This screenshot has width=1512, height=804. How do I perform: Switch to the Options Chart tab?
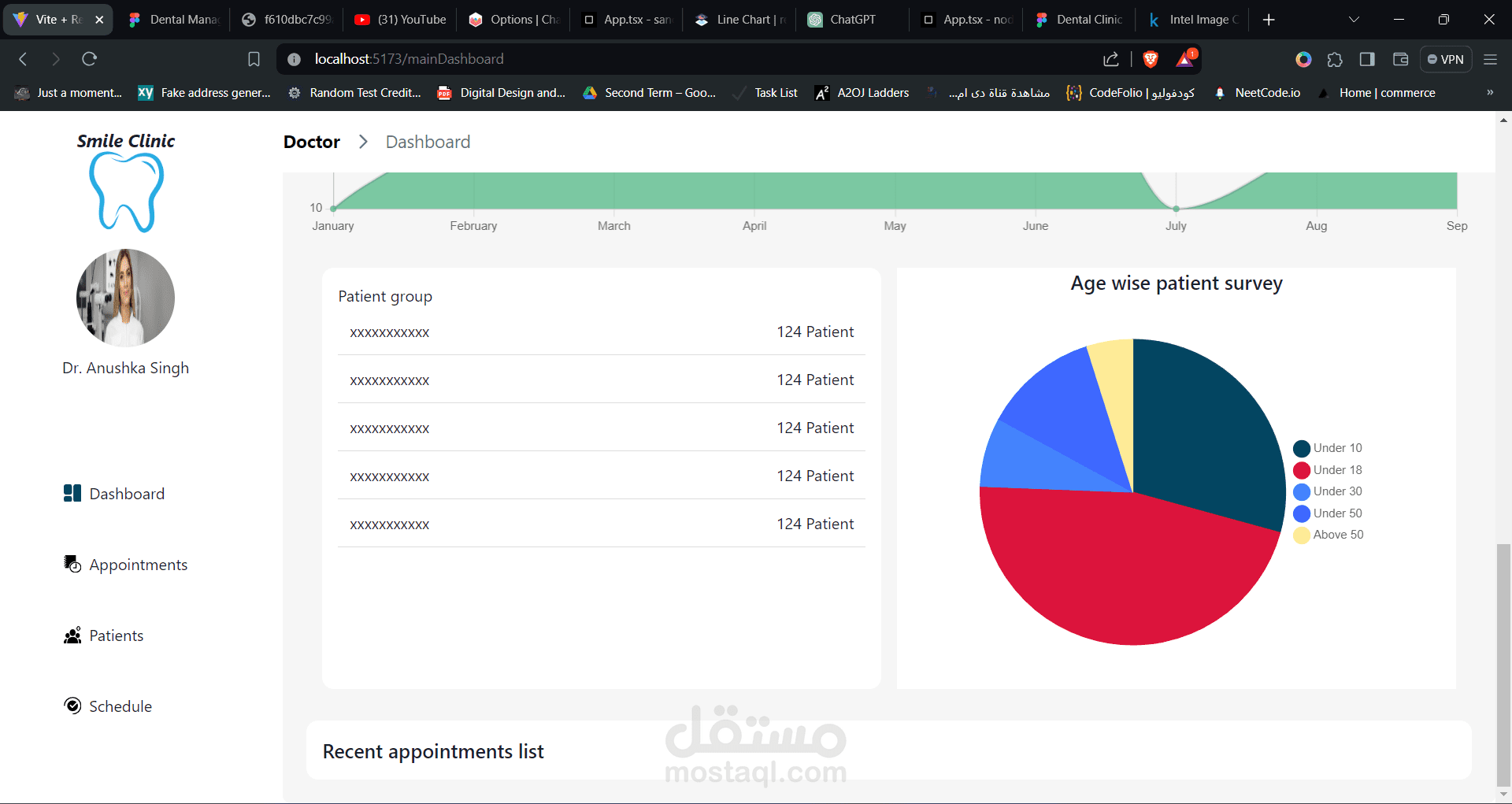[x=513, y=20]
